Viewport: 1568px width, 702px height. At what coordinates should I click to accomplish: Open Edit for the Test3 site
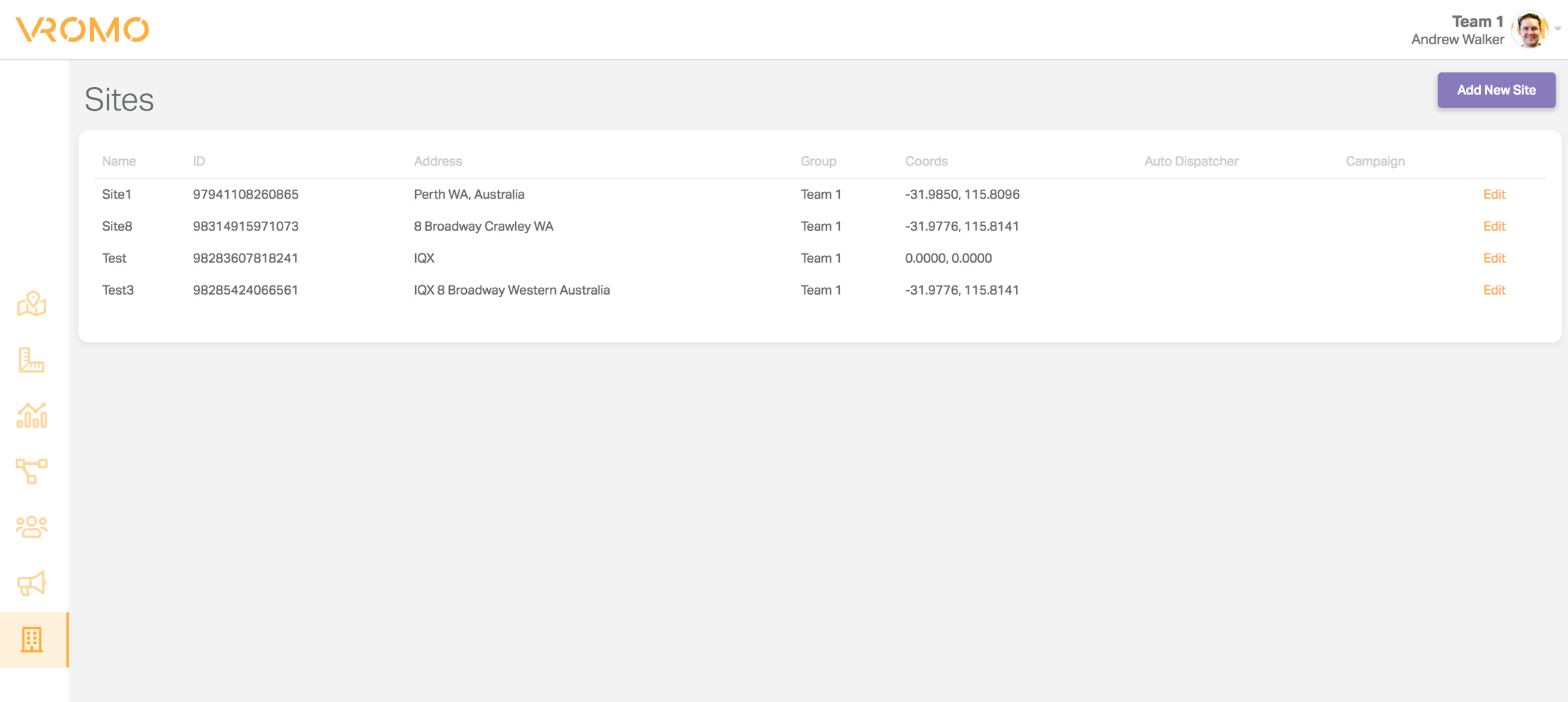(x=1494, y=290)
